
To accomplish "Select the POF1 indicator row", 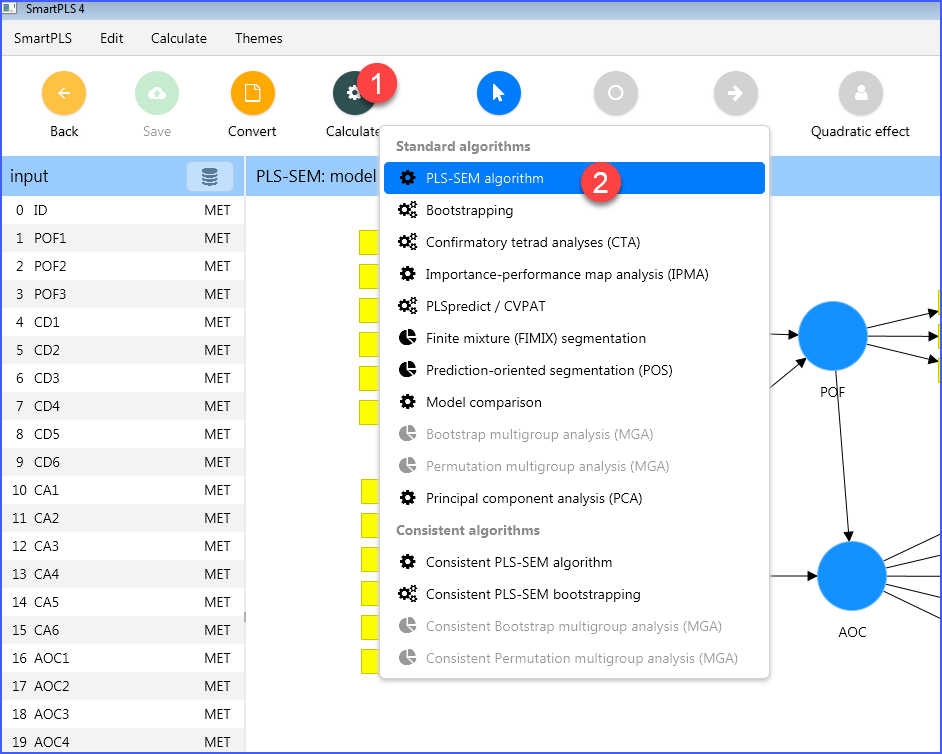I will point(120,238).
